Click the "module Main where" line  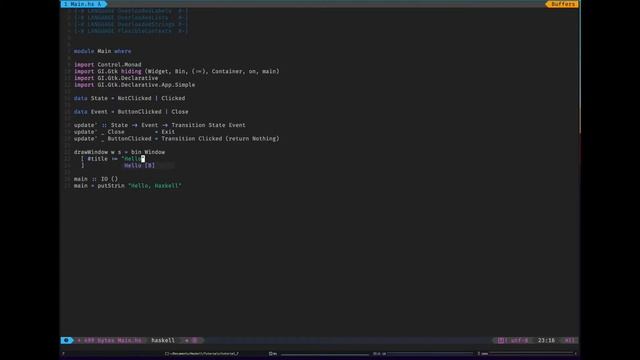pos(102,51)
